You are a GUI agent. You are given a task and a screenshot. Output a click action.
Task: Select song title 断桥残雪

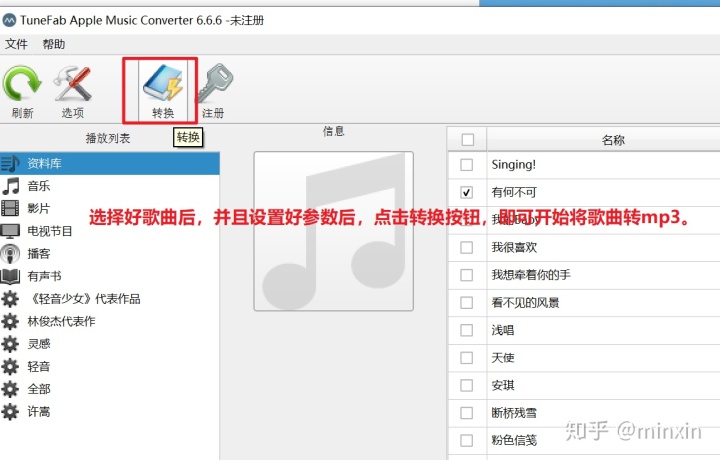coord(514,413)
